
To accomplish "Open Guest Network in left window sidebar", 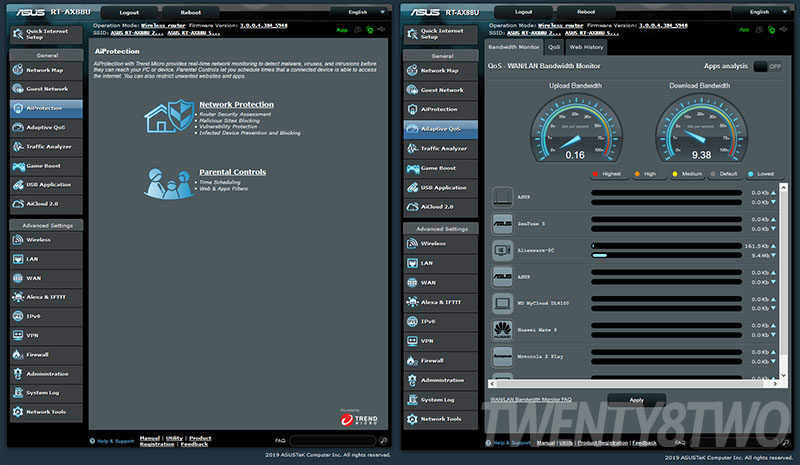I will tap(46, 89).
